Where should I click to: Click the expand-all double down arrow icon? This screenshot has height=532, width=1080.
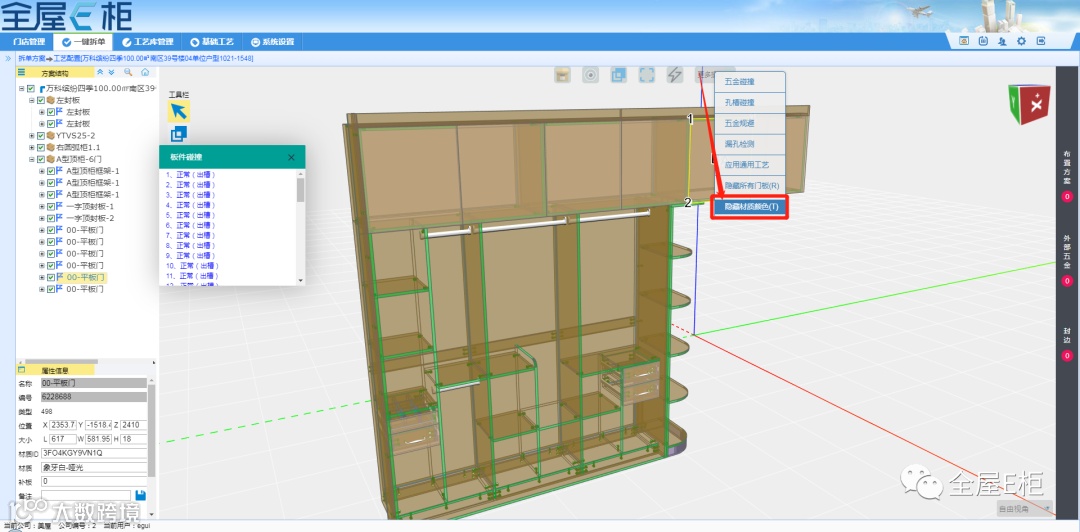[x=112, y=72]
